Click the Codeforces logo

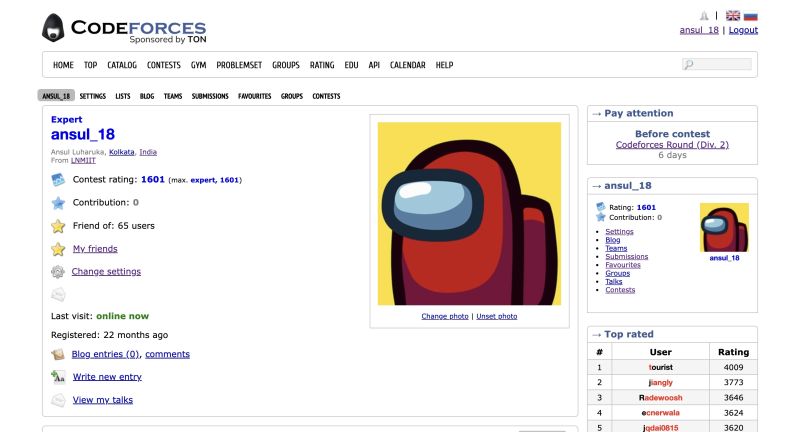(x=124, y=29)
